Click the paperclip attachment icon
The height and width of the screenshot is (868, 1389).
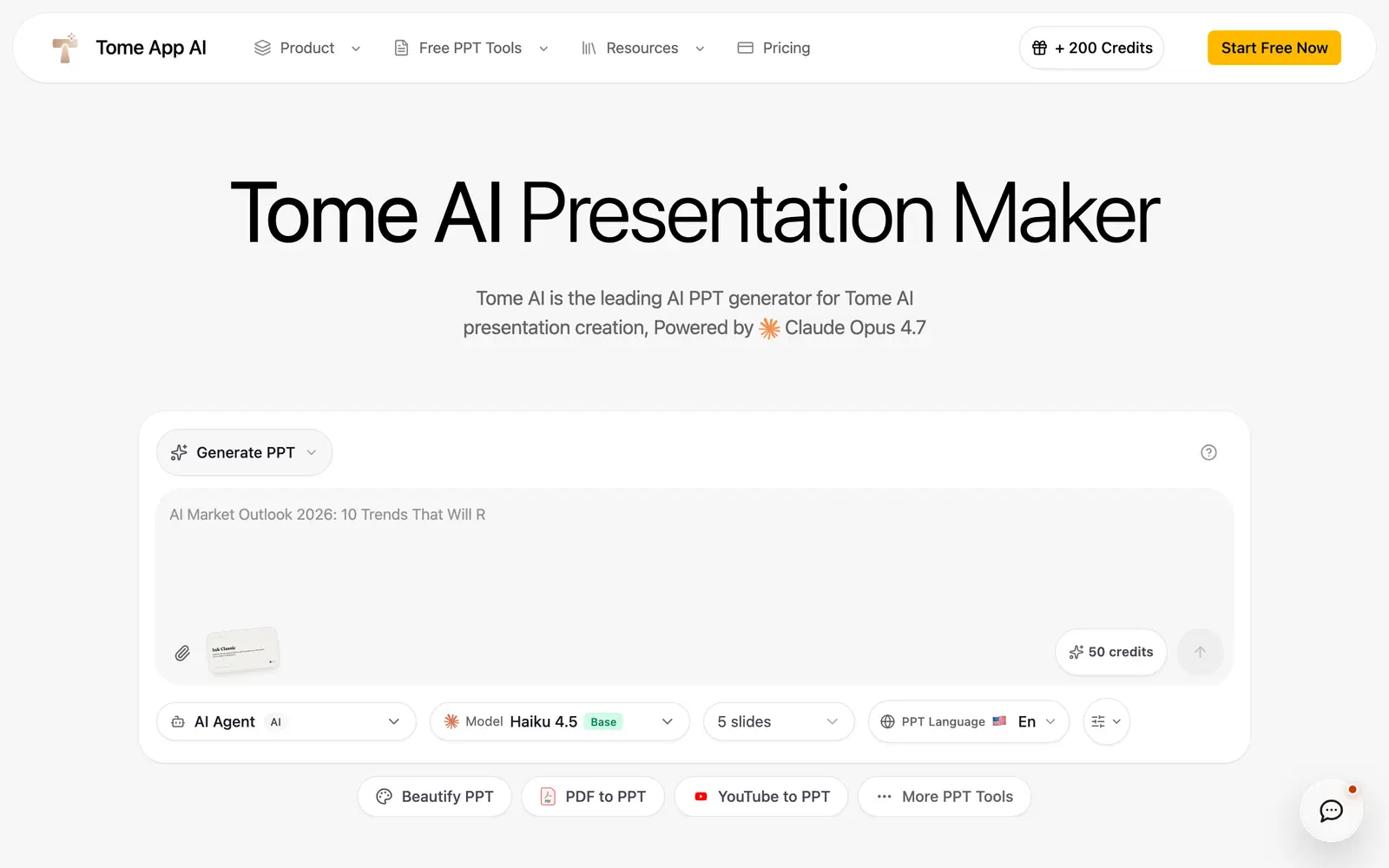182,653
